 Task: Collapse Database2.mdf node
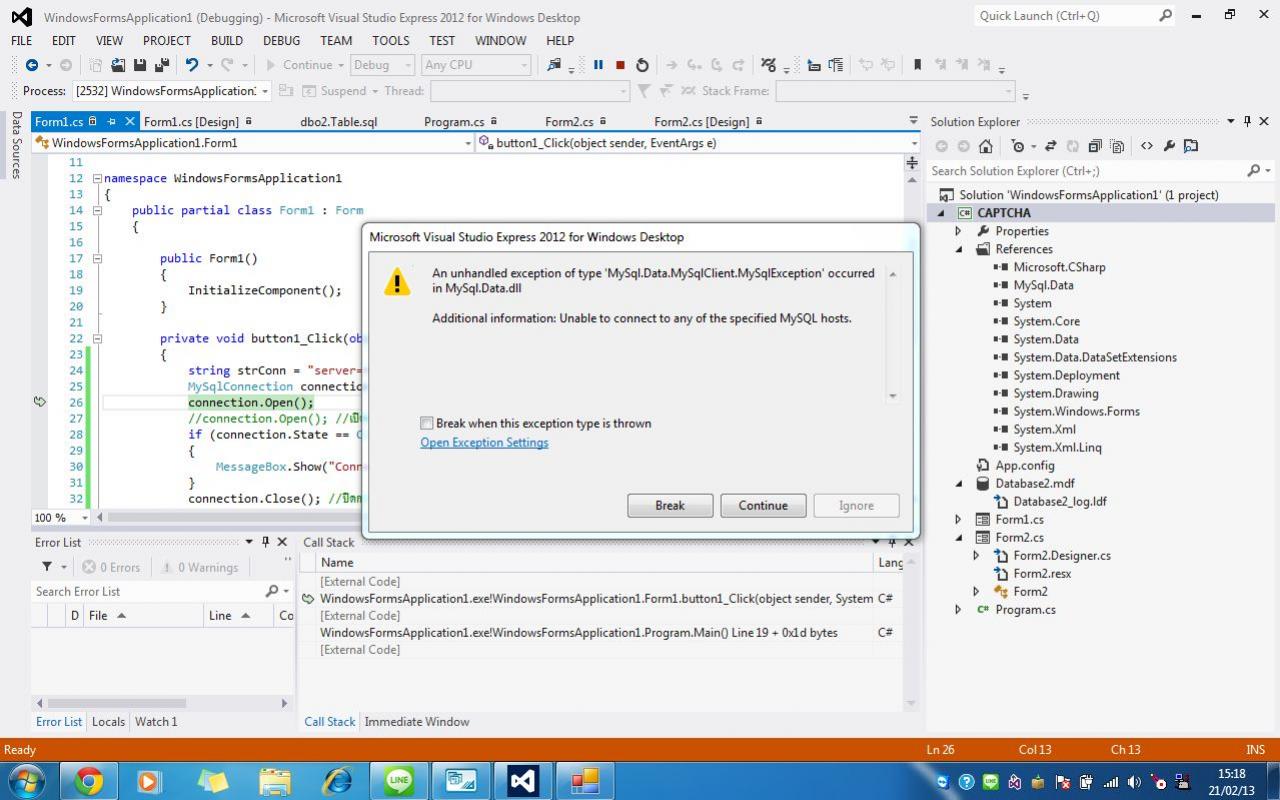pyautogui.click(x=958, y=483)
